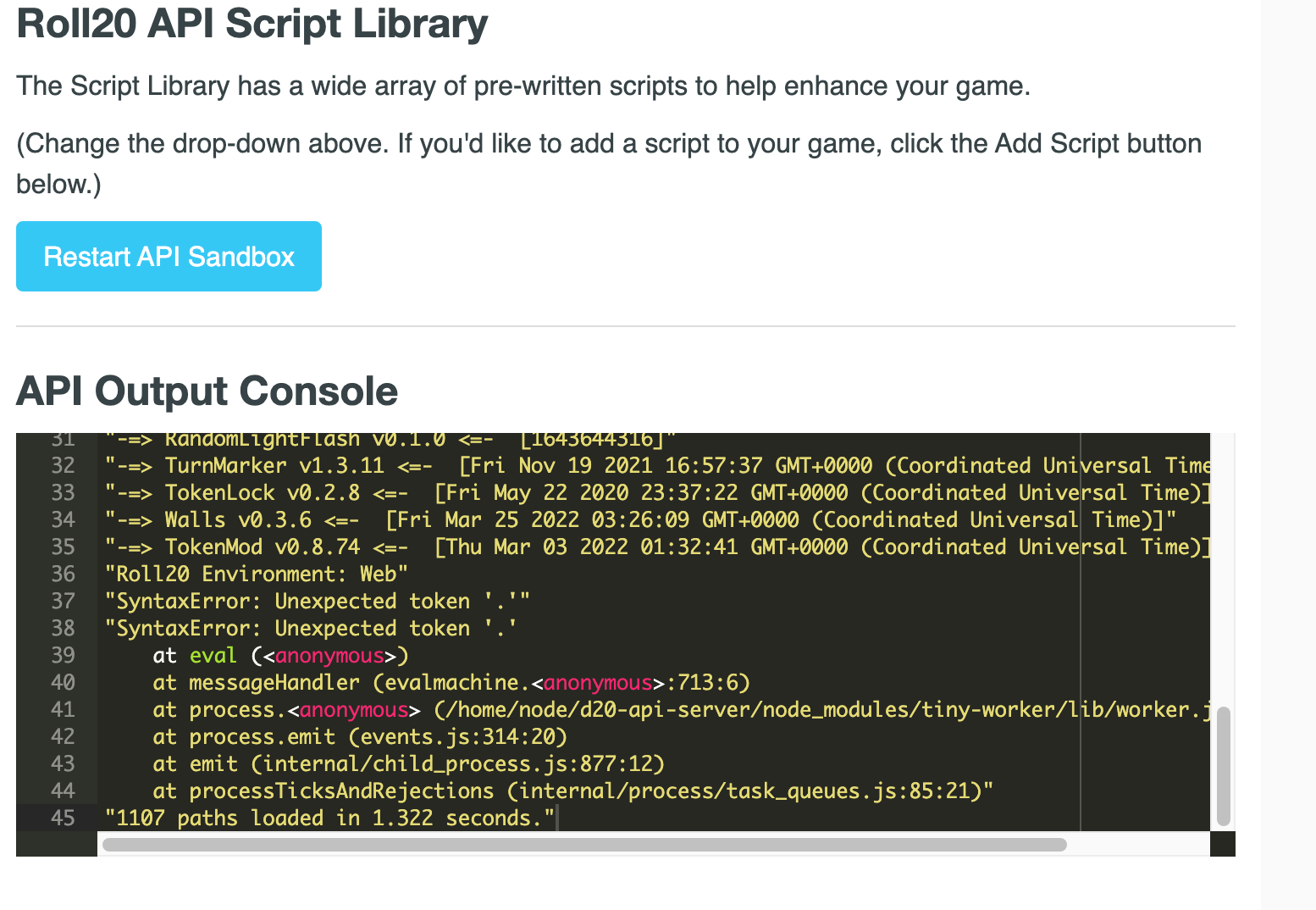1316x910 pixels.
Task: Click the "at eval" stack trace line
Action: (281, 655)
